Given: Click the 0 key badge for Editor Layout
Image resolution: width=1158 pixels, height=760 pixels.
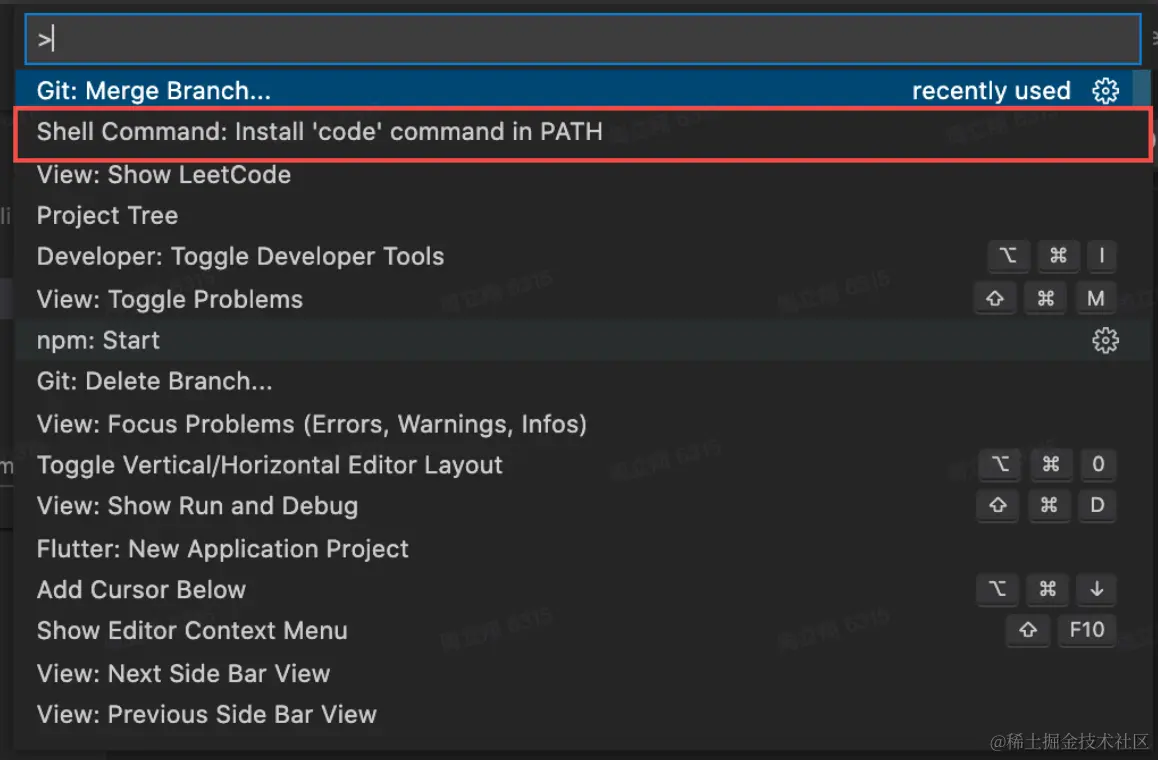Looking at the screenshot, I should [1098, 464].
